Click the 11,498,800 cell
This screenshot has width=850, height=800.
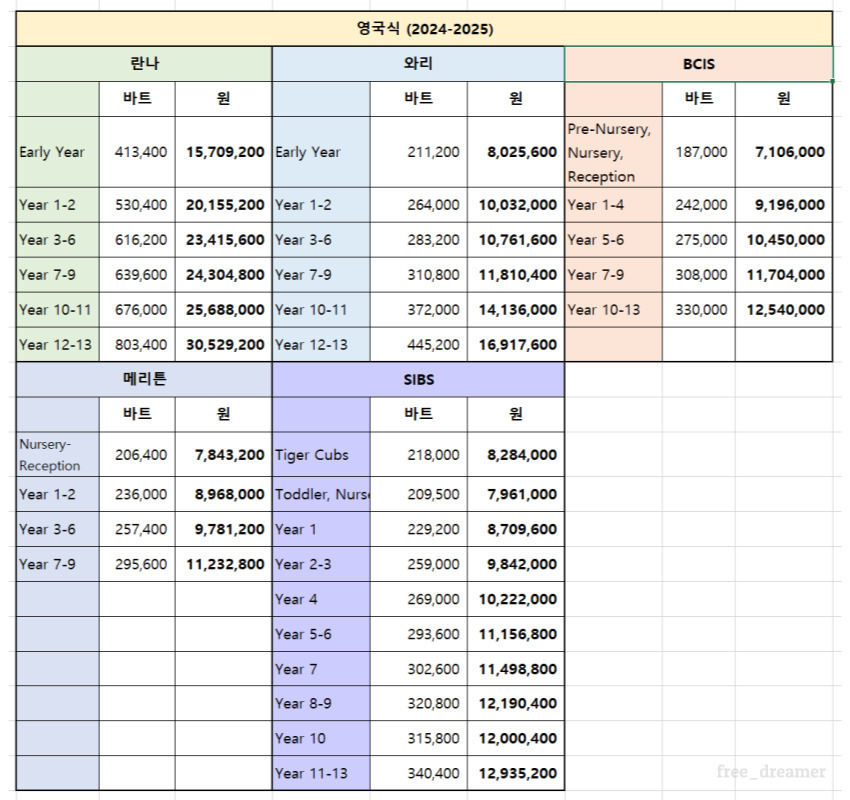pos(516,669)
